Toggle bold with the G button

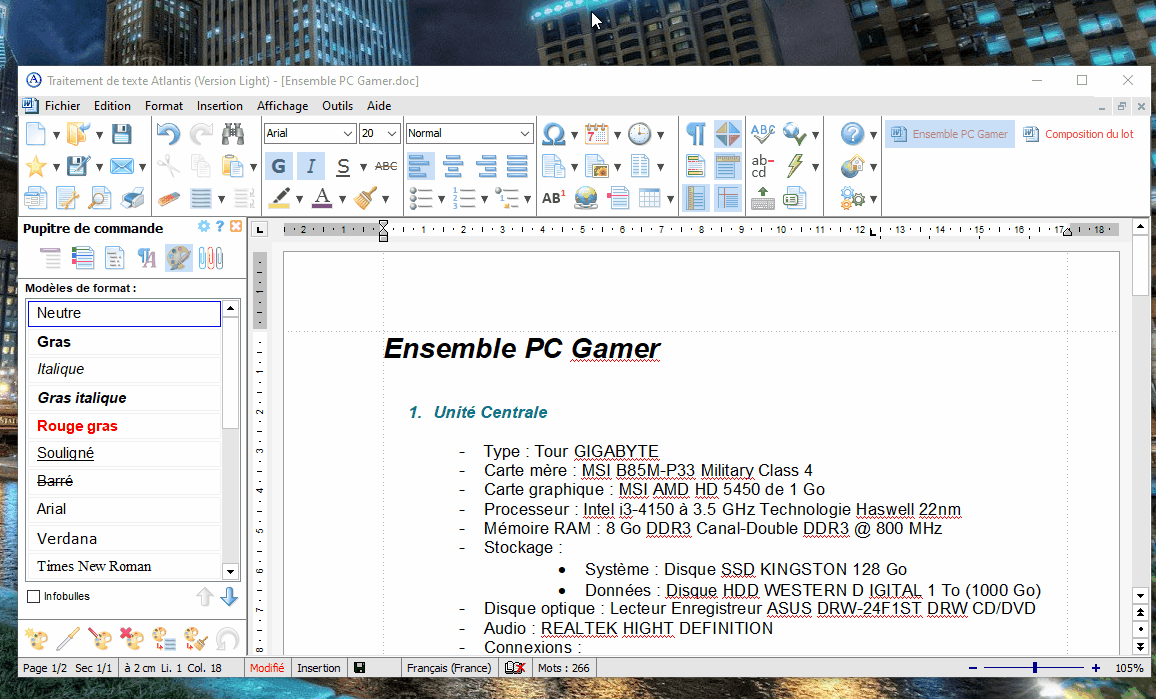pos(279,166)
